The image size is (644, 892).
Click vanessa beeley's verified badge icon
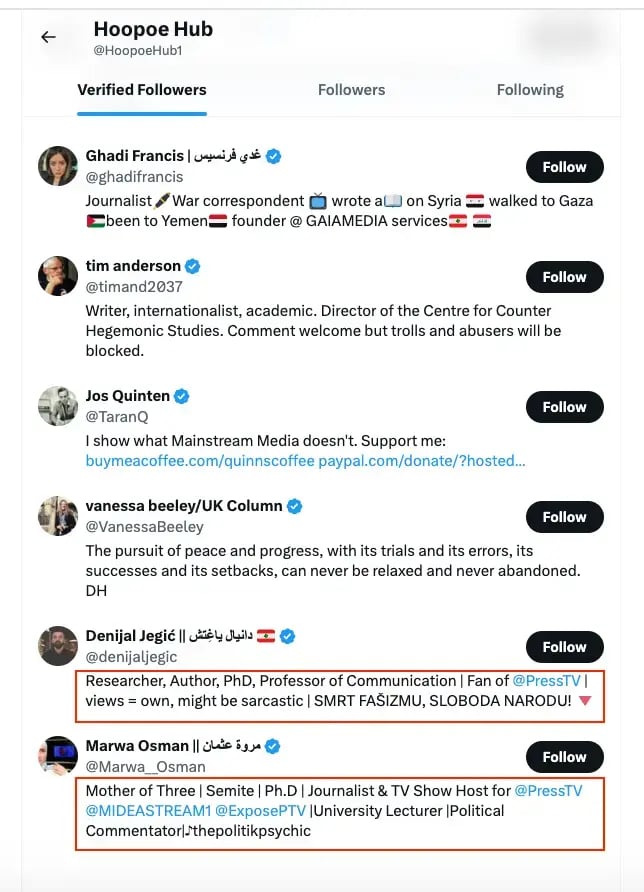tap(295, 506)
